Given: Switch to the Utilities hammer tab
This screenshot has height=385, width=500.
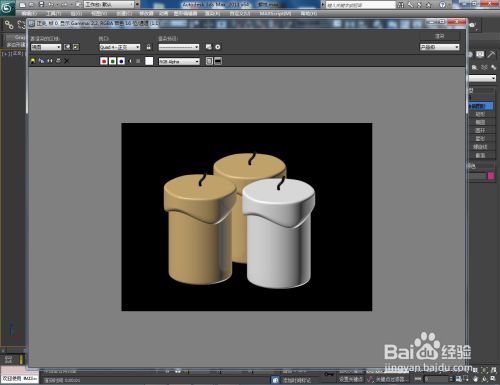Looking at the screenshot, I should pyautogui.click(x=491, y=54).
